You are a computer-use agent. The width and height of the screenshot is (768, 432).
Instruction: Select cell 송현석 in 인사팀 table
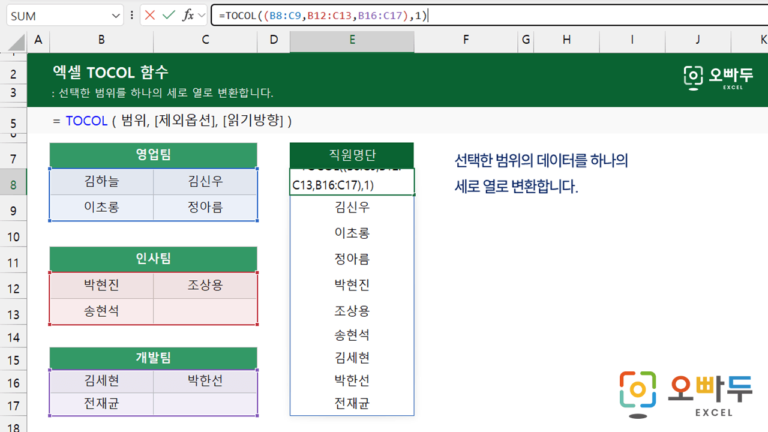[101, 311]
